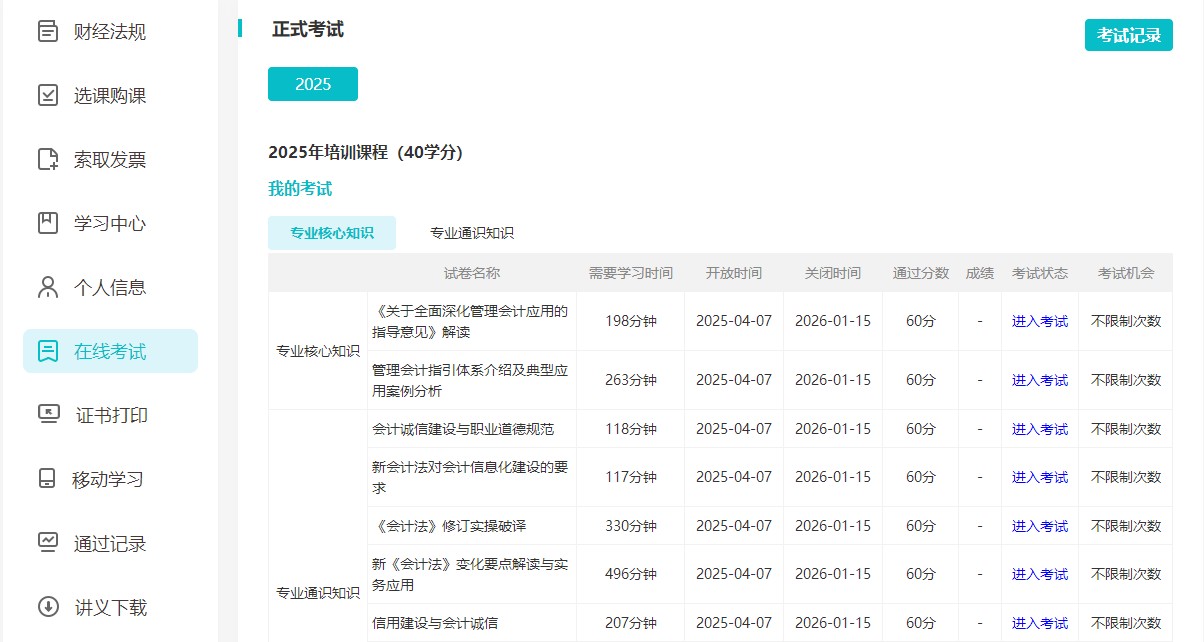Click the 财经法规 sidebar icon
The height and width of the screenshot is (642, 1204).
pos(48,32)
